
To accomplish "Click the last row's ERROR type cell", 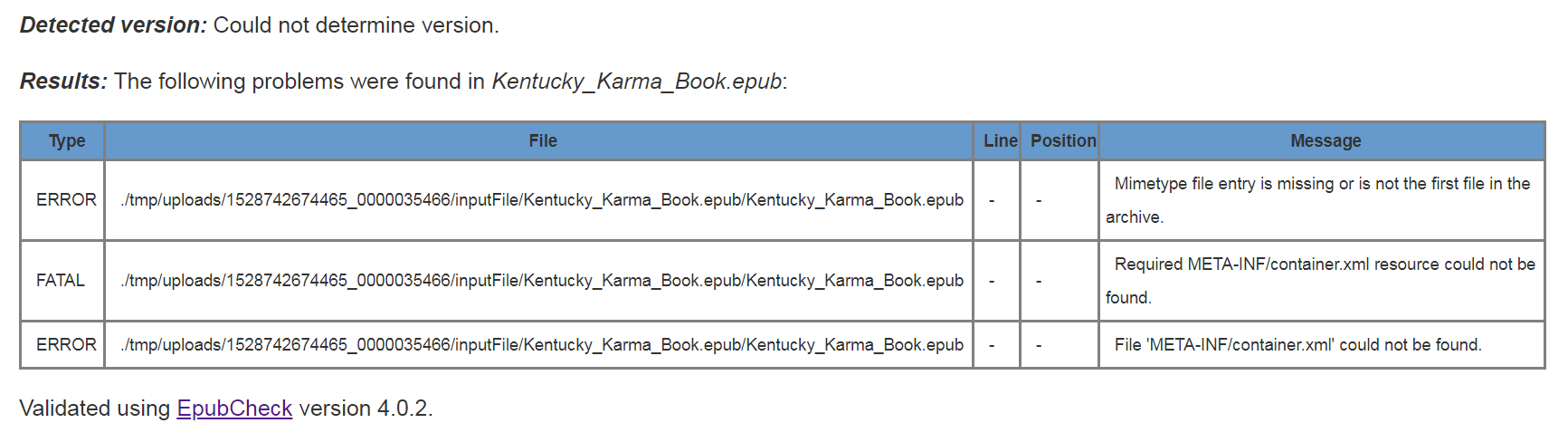I will click(x=66, y=345).
